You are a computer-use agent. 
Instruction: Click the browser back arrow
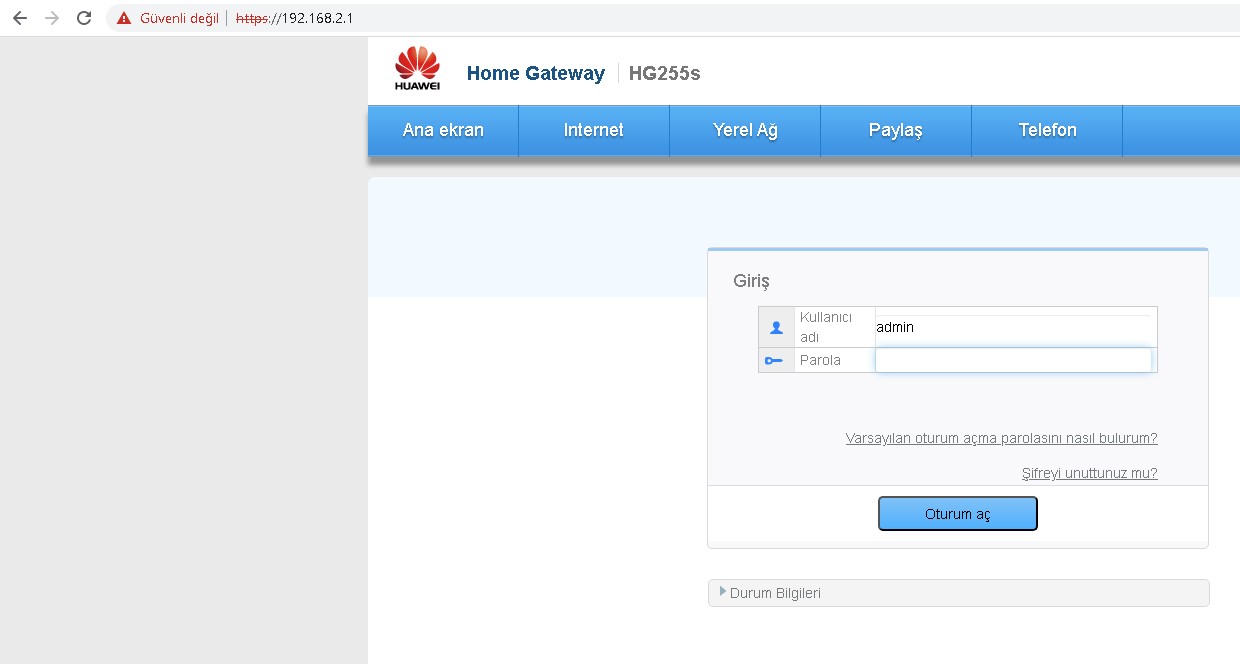pos(19,18)
